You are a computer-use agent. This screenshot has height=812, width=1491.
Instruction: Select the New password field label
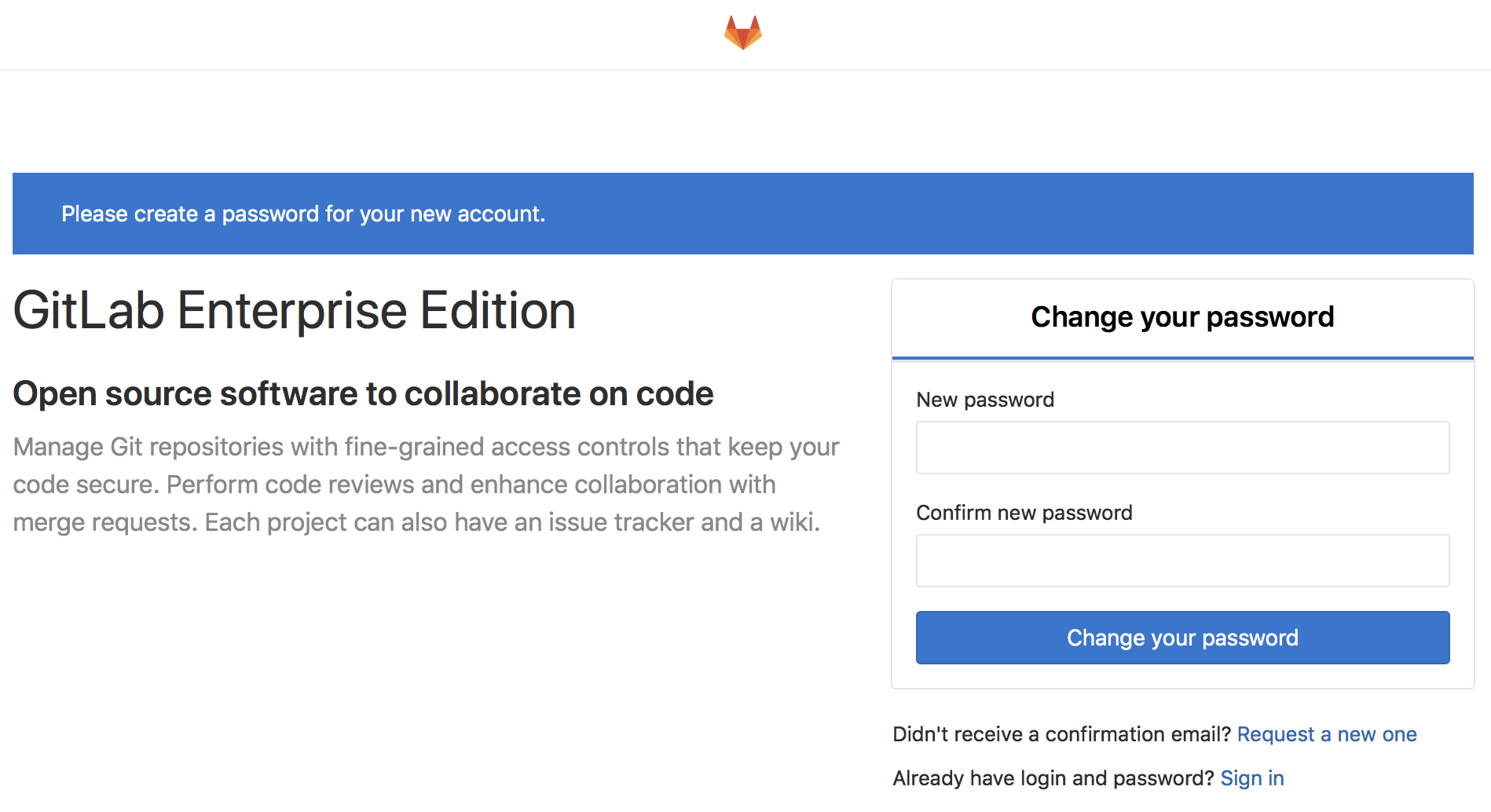coord(985,399)
